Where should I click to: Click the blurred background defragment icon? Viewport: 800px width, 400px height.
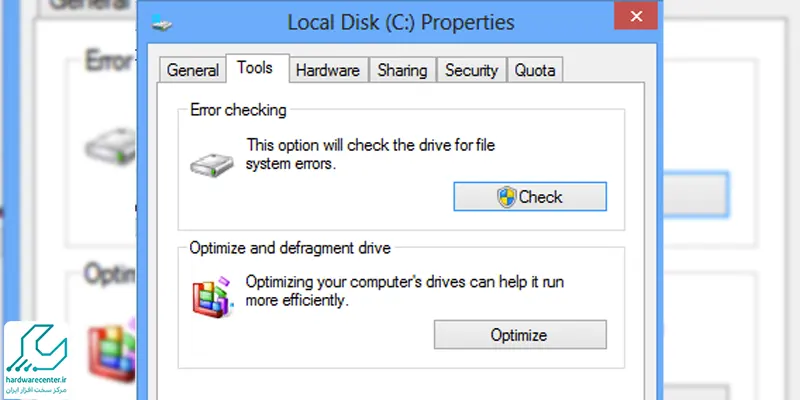click(112, 349)
